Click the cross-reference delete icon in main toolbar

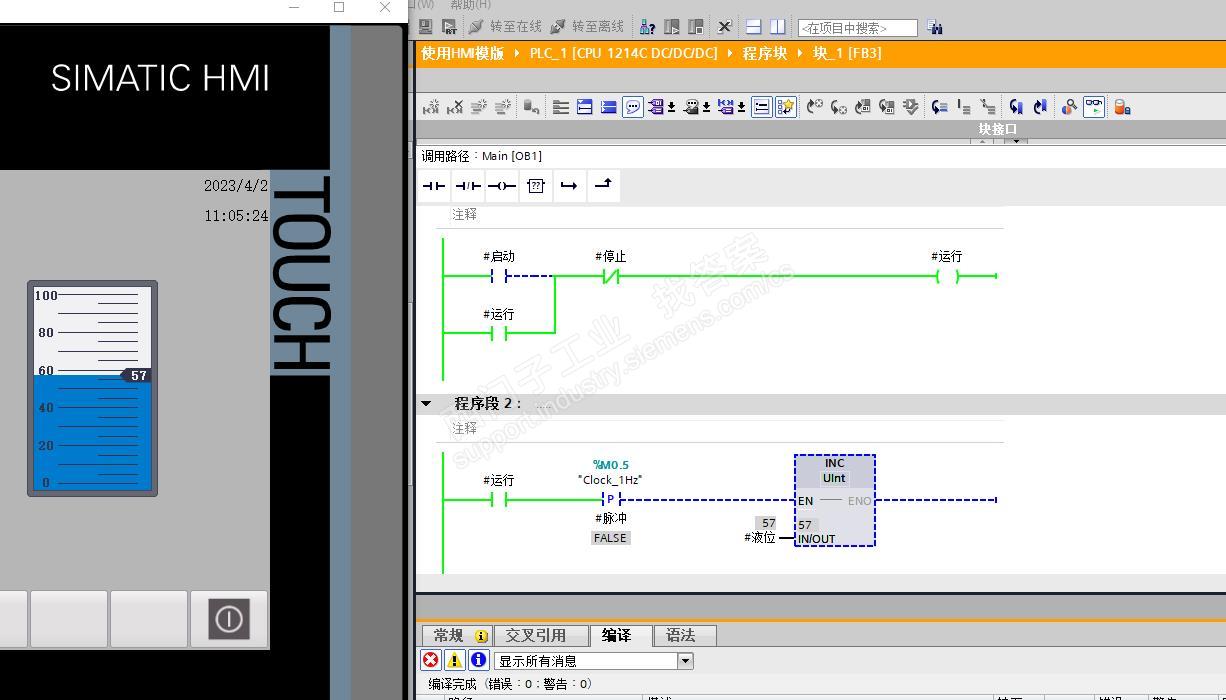(725, 27)
